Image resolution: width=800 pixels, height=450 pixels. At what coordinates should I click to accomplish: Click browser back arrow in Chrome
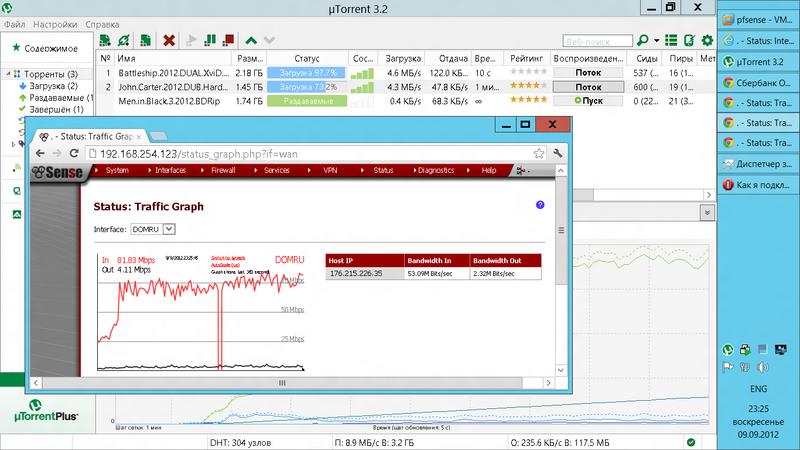(x=40, y=153)
